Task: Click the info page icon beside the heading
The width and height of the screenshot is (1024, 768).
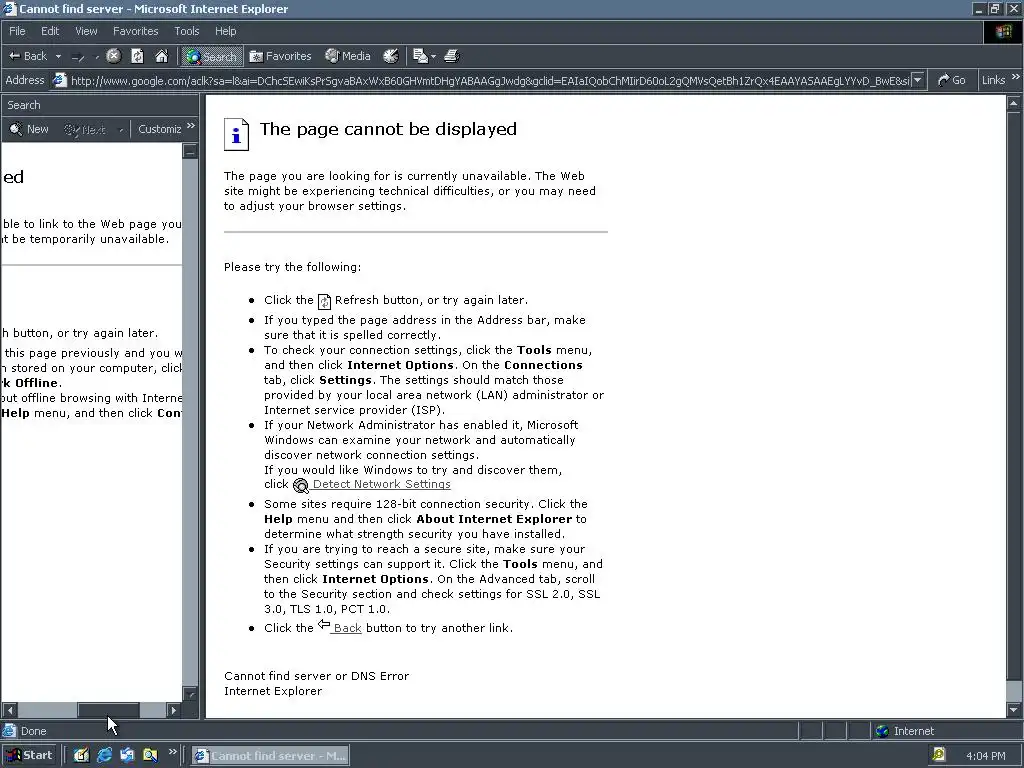Action: pyautogui.click(x=236, y=135)
